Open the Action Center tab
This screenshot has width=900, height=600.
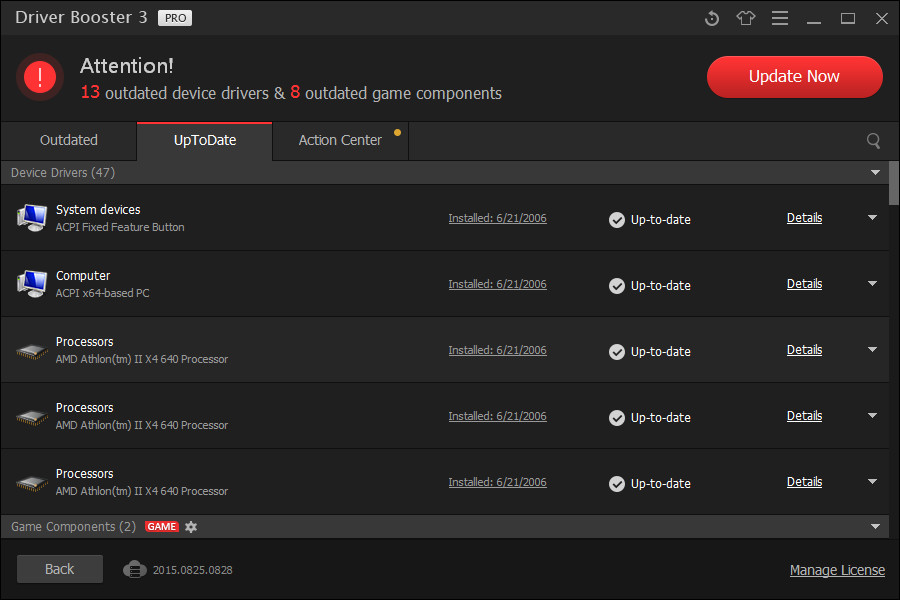point(339,141)
